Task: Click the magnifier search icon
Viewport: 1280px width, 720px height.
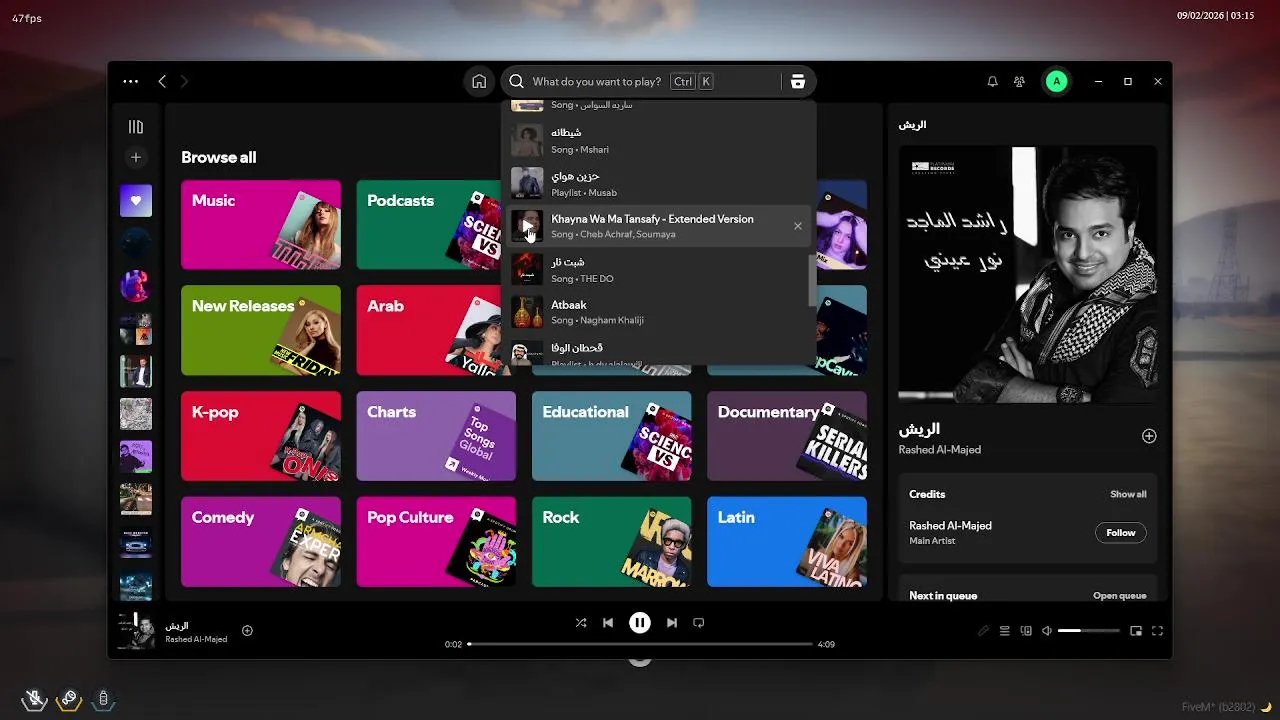Action: point(517,82)
